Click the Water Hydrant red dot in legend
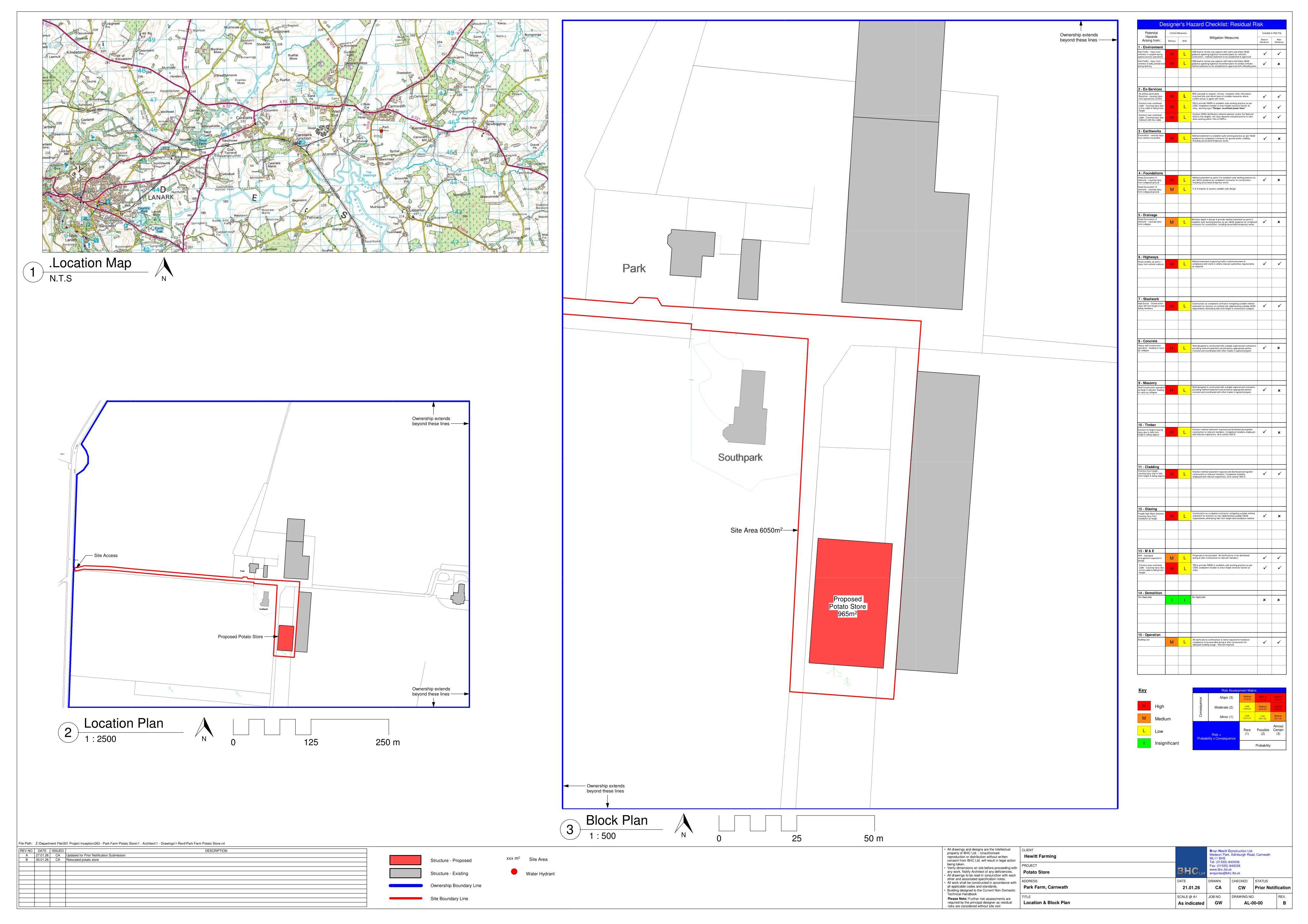The width and height of the screenshot is (1308, 924). tap(514, 872)
